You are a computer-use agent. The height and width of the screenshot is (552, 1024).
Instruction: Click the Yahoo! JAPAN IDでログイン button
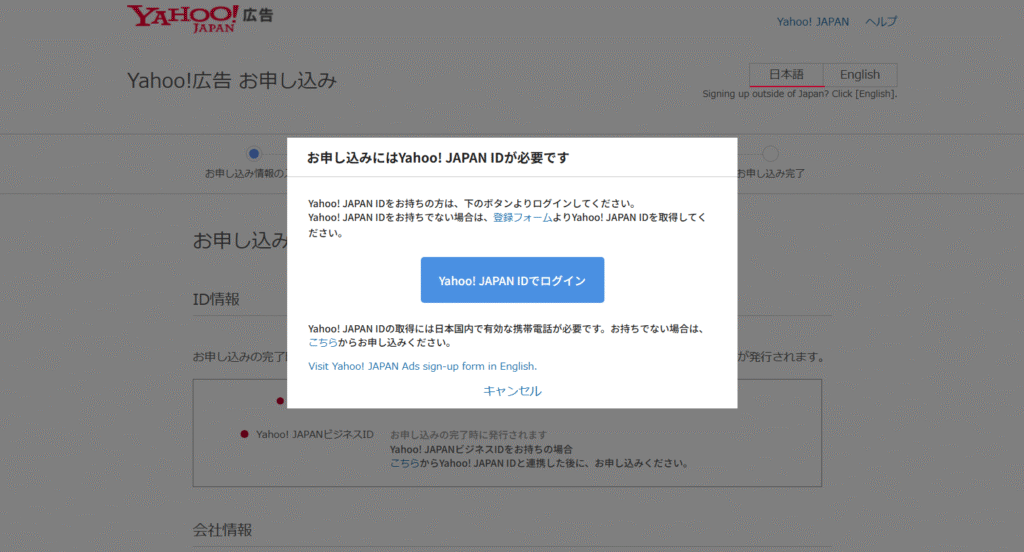click(512, 280)
